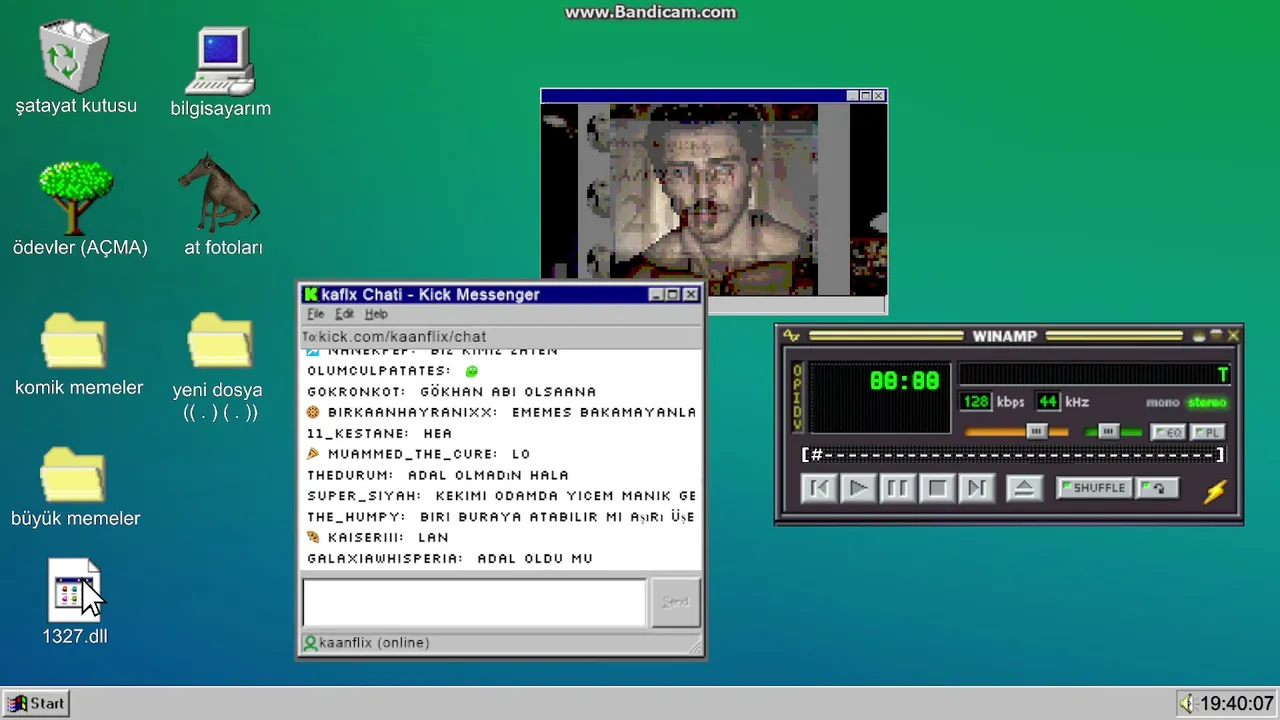Pause playback in Winamp
Image resolution: width=1280 pixels, height=720 pixels.
897,488
